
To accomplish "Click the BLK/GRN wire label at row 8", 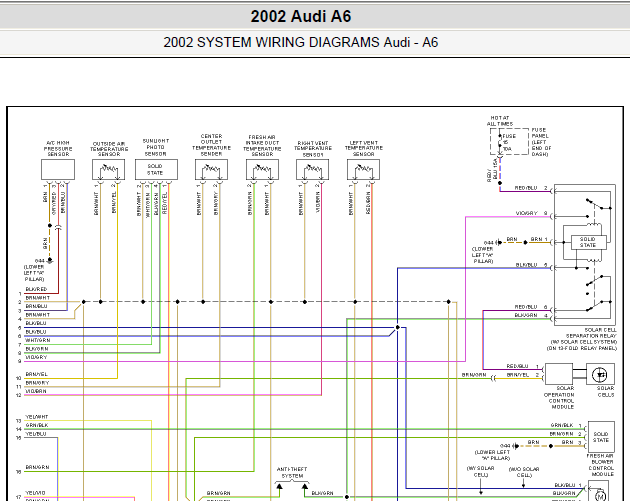I will [37, 349].
